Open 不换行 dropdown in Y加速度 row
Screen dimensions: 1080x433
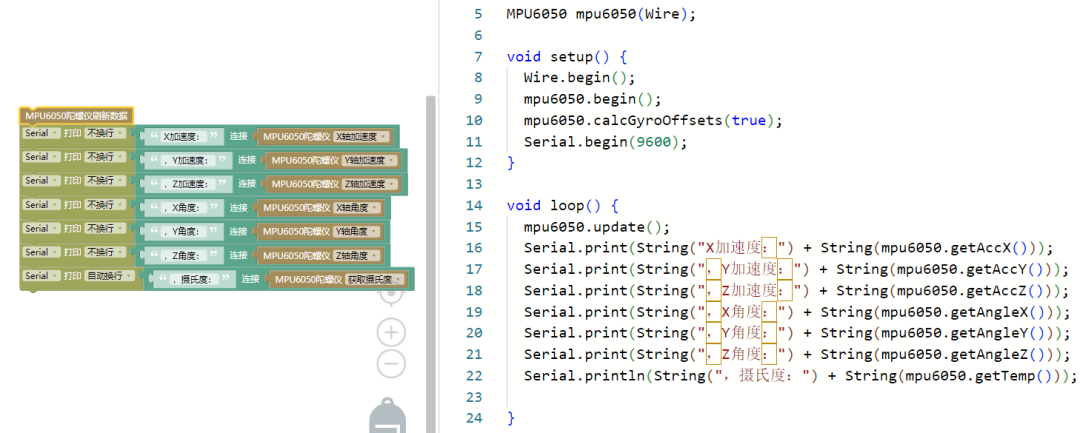click(x=105, y=157)
